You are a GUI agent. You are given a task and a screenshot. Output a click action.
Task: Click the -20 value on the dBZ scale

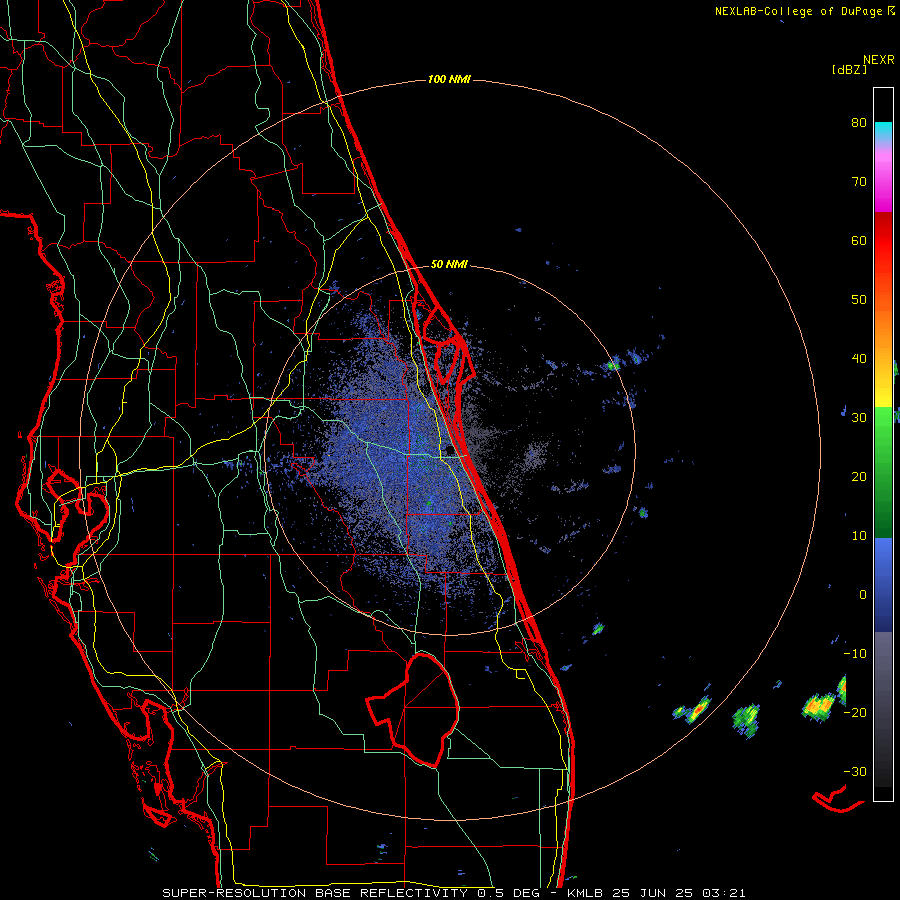(x=855, y=712)
